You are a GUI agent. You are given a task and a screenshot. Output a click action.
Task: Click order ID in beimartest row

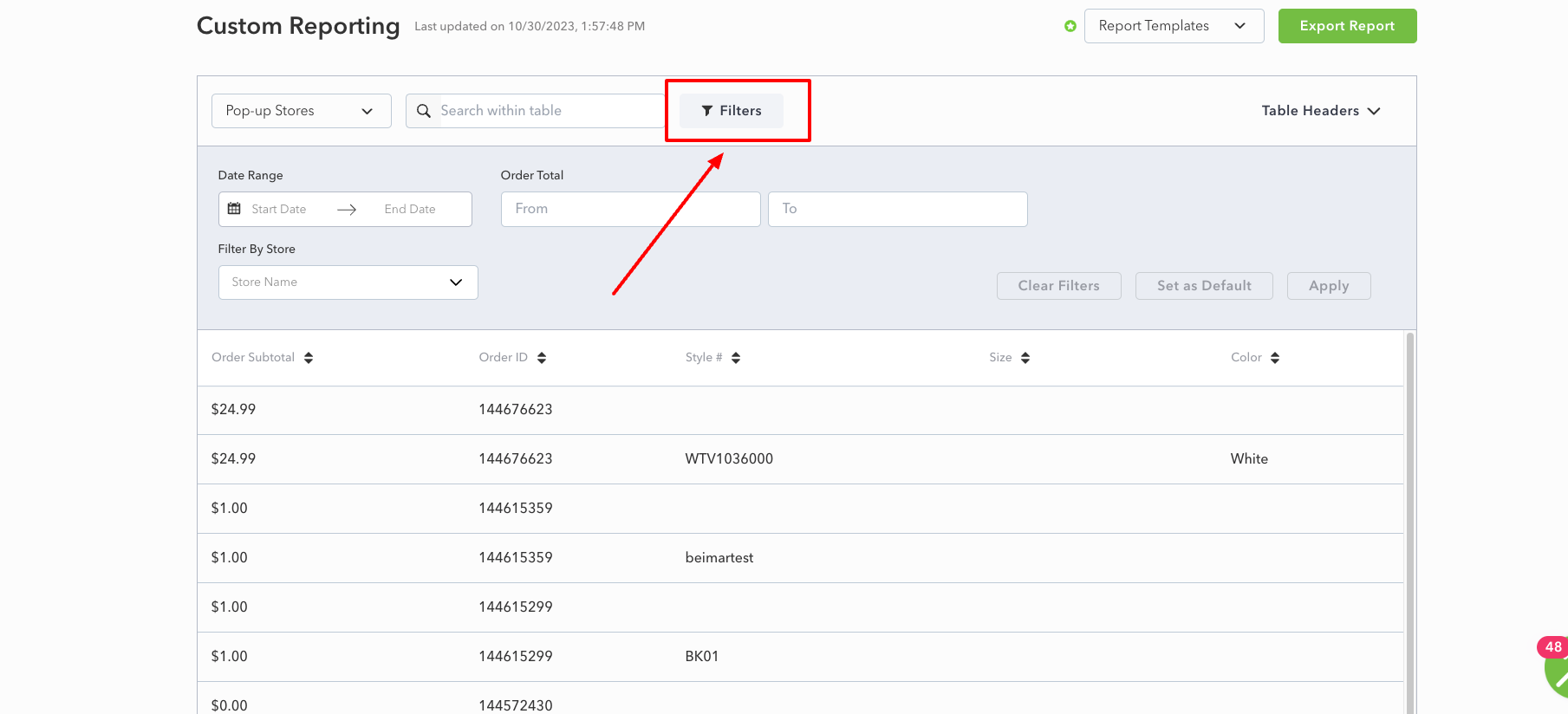pos(516,558)
